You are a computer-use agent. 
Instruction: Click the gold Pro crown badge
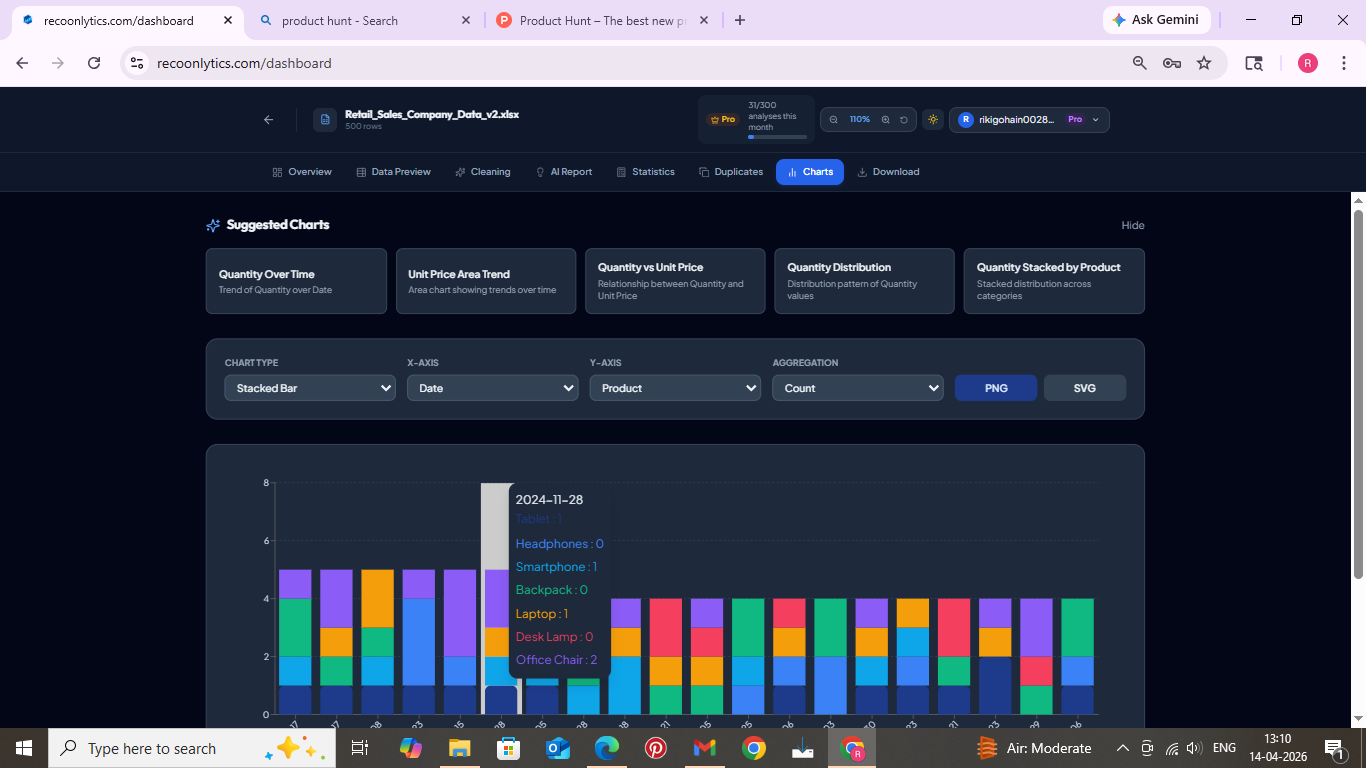(x=722, y=120)
